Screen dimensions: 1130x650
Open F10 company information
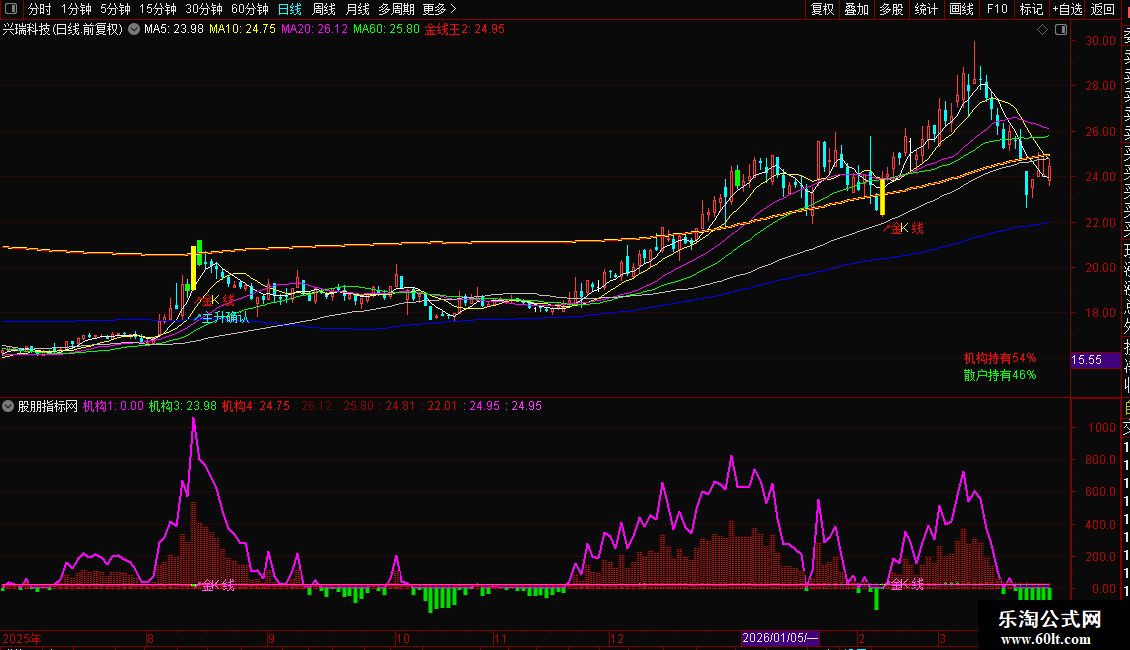pos(997,9)
